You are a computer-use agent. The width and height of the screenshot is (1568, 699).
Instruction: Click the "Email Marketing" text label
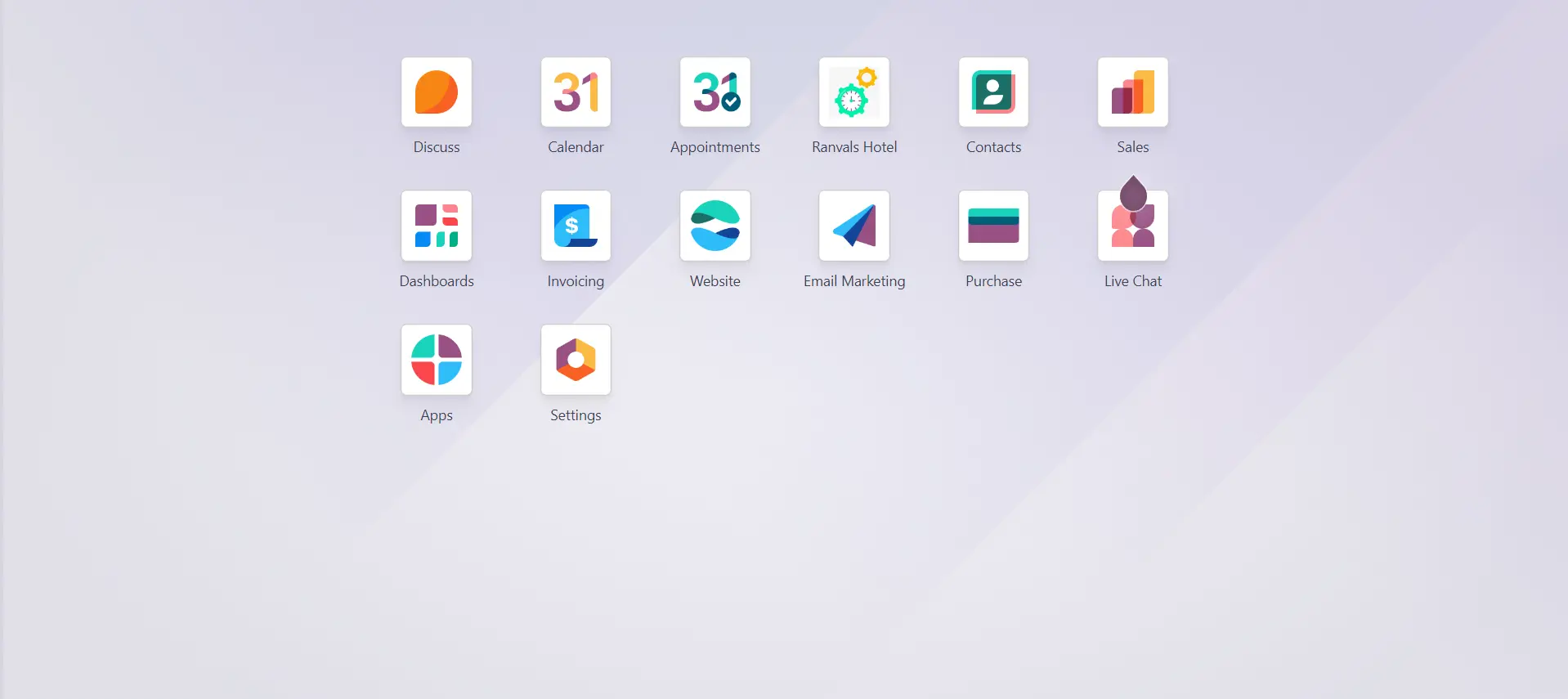[853, 281]
